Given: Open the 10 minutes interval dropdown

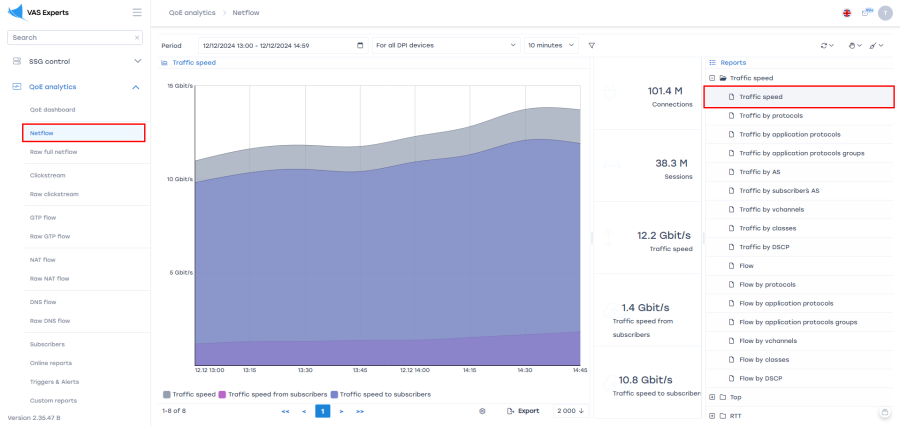Looking at the screenshot, I should (552, 45).
